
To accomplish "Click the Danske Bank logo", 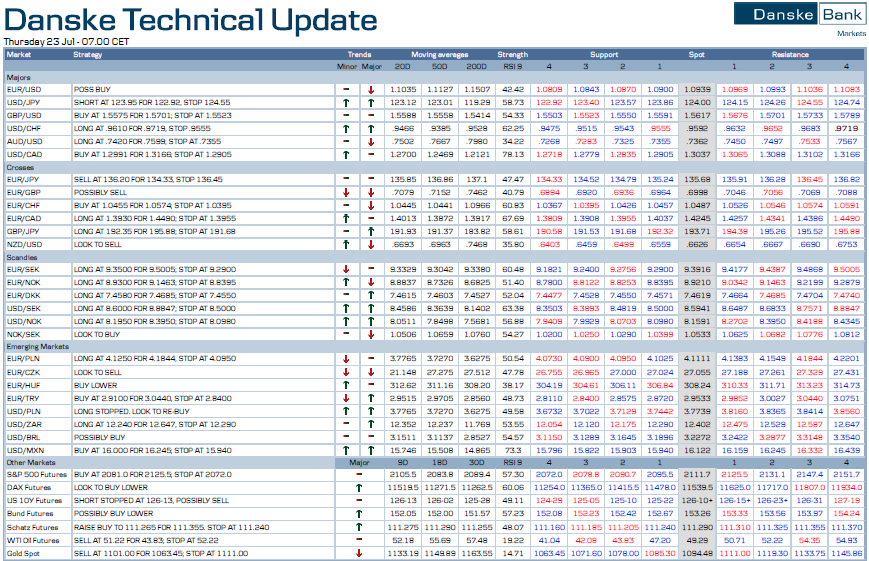I will point(799,14).
